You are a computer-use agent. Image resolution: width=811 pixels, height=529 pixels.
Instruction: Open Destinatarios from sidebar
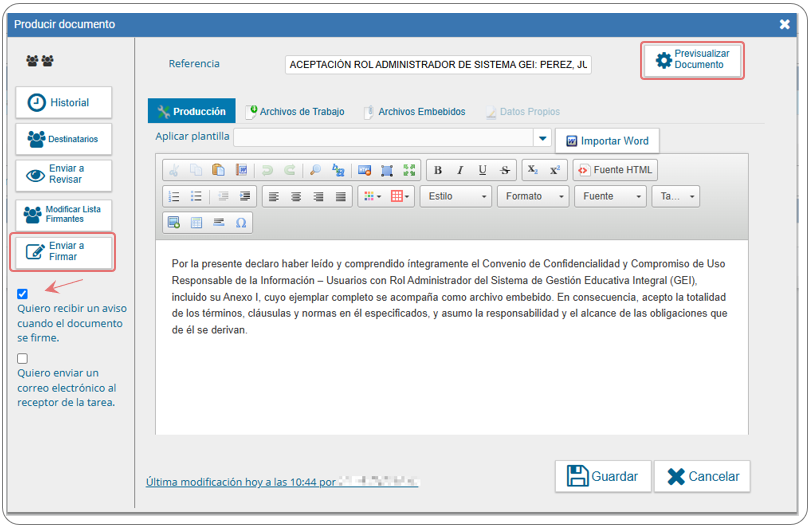pyautogui.click(x=64, y=139)
